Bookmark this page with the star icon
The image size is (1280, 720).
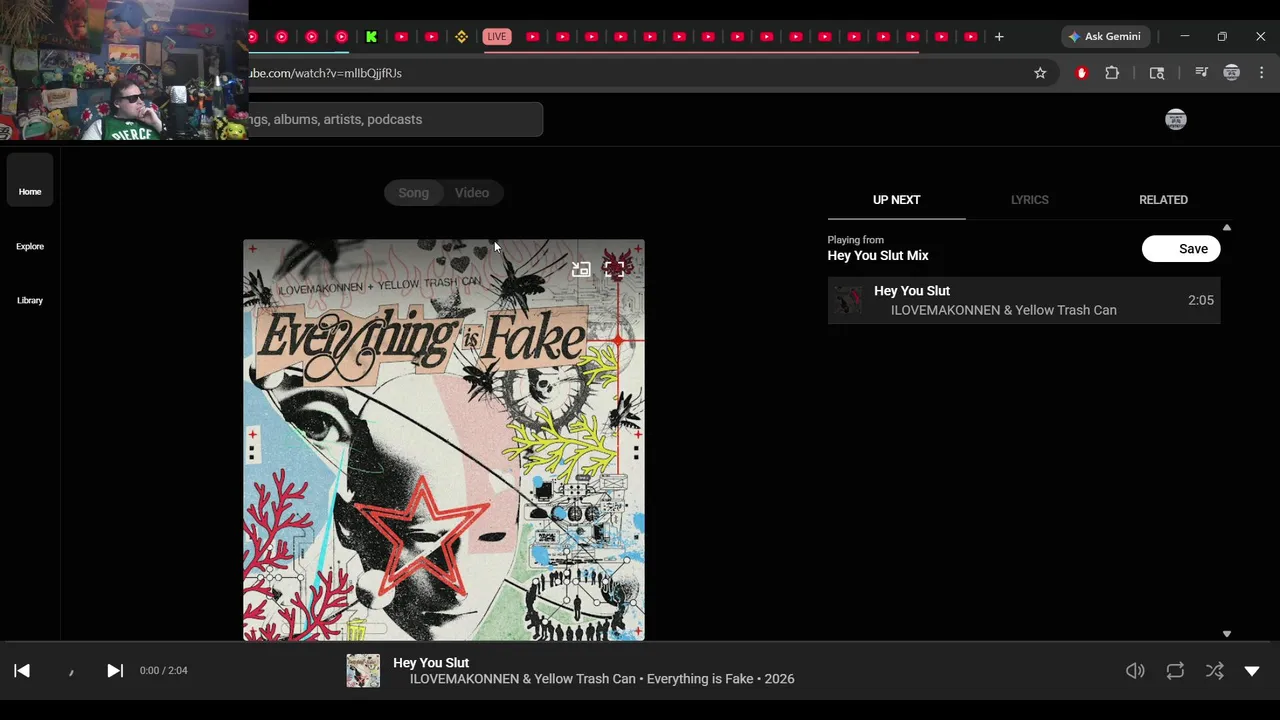[1040, 73]
